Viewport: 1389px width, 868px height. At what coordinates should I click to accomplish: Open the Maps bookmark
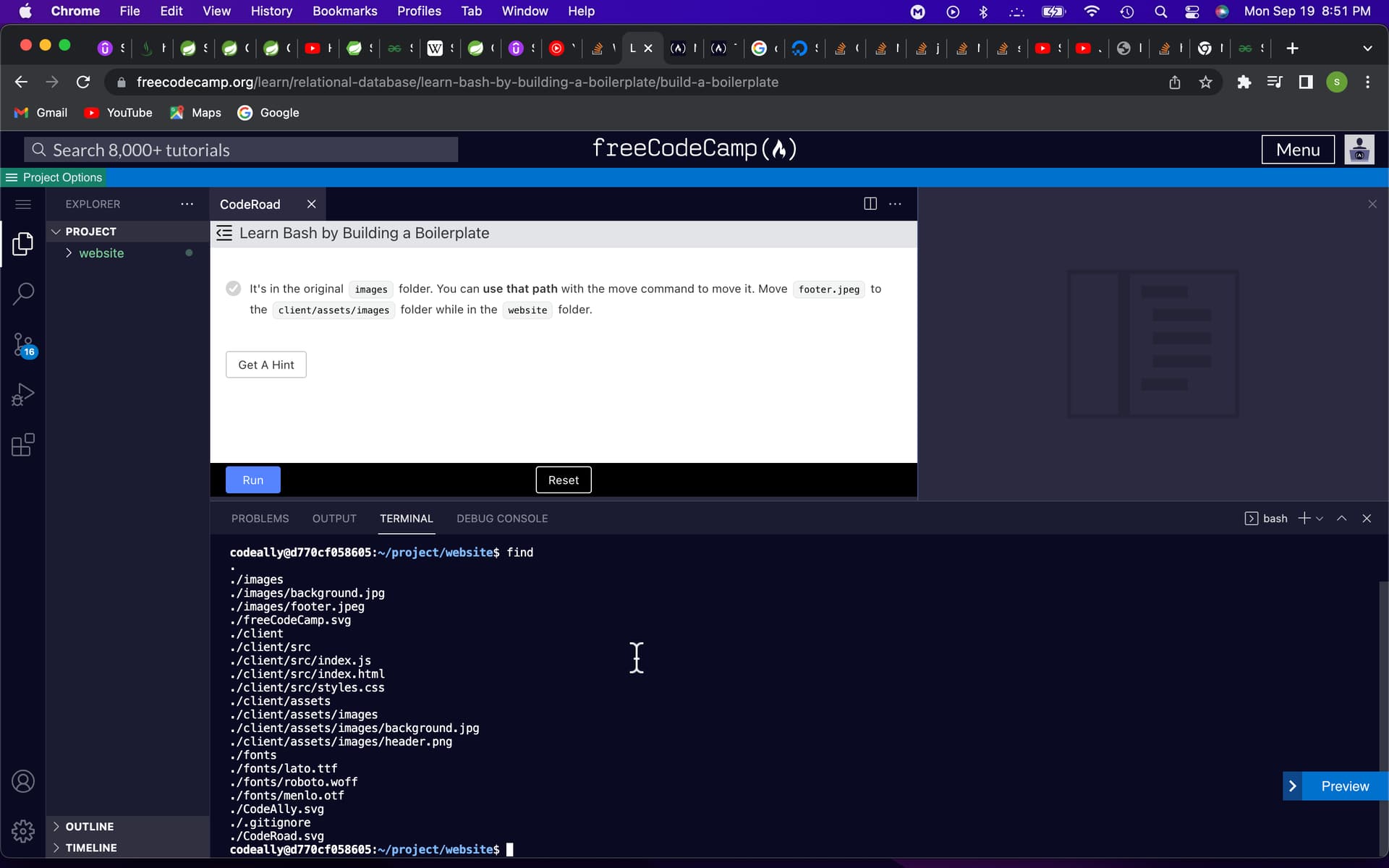click(195, 113)
